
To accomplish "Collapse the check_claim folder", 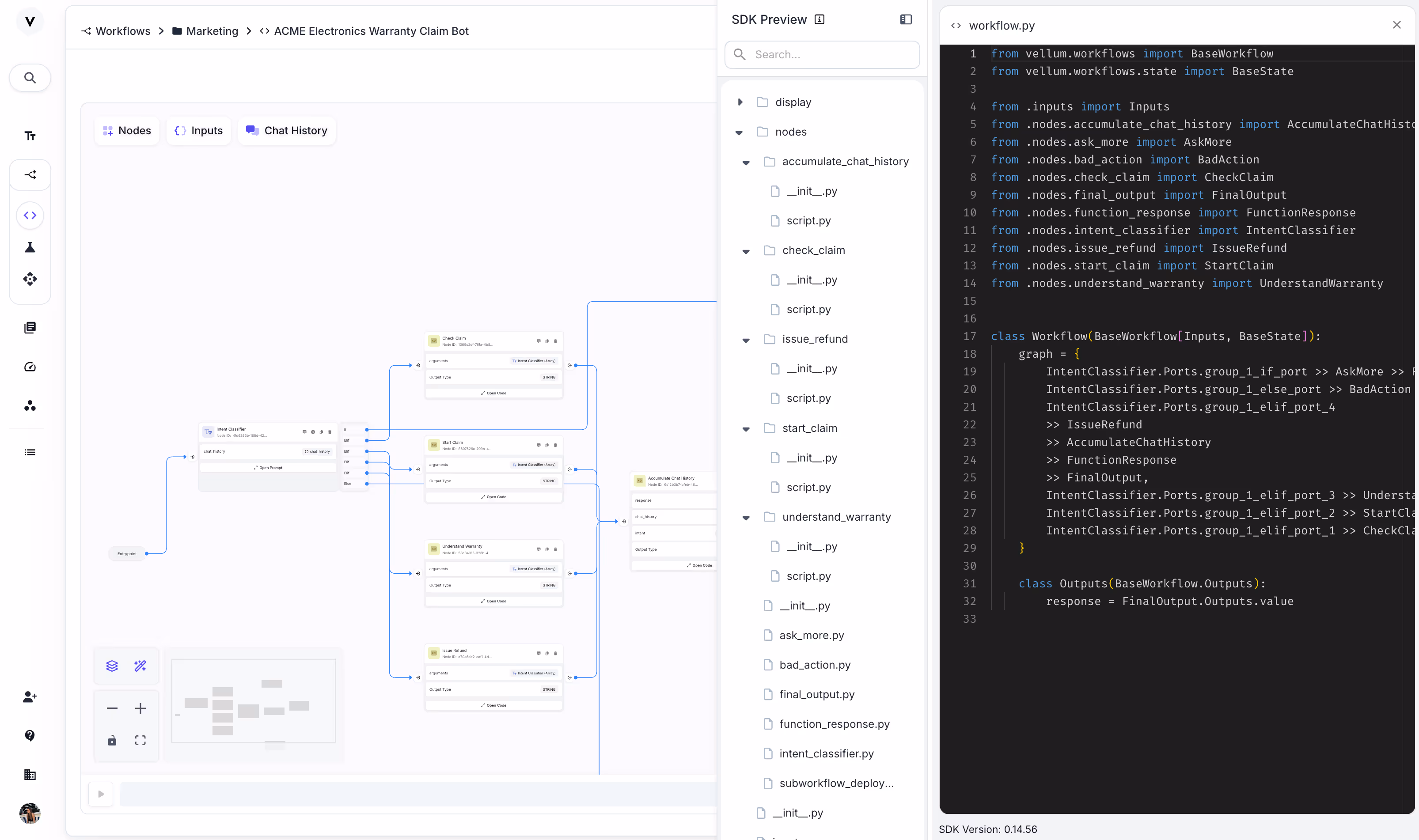I will tap(746, 251).
